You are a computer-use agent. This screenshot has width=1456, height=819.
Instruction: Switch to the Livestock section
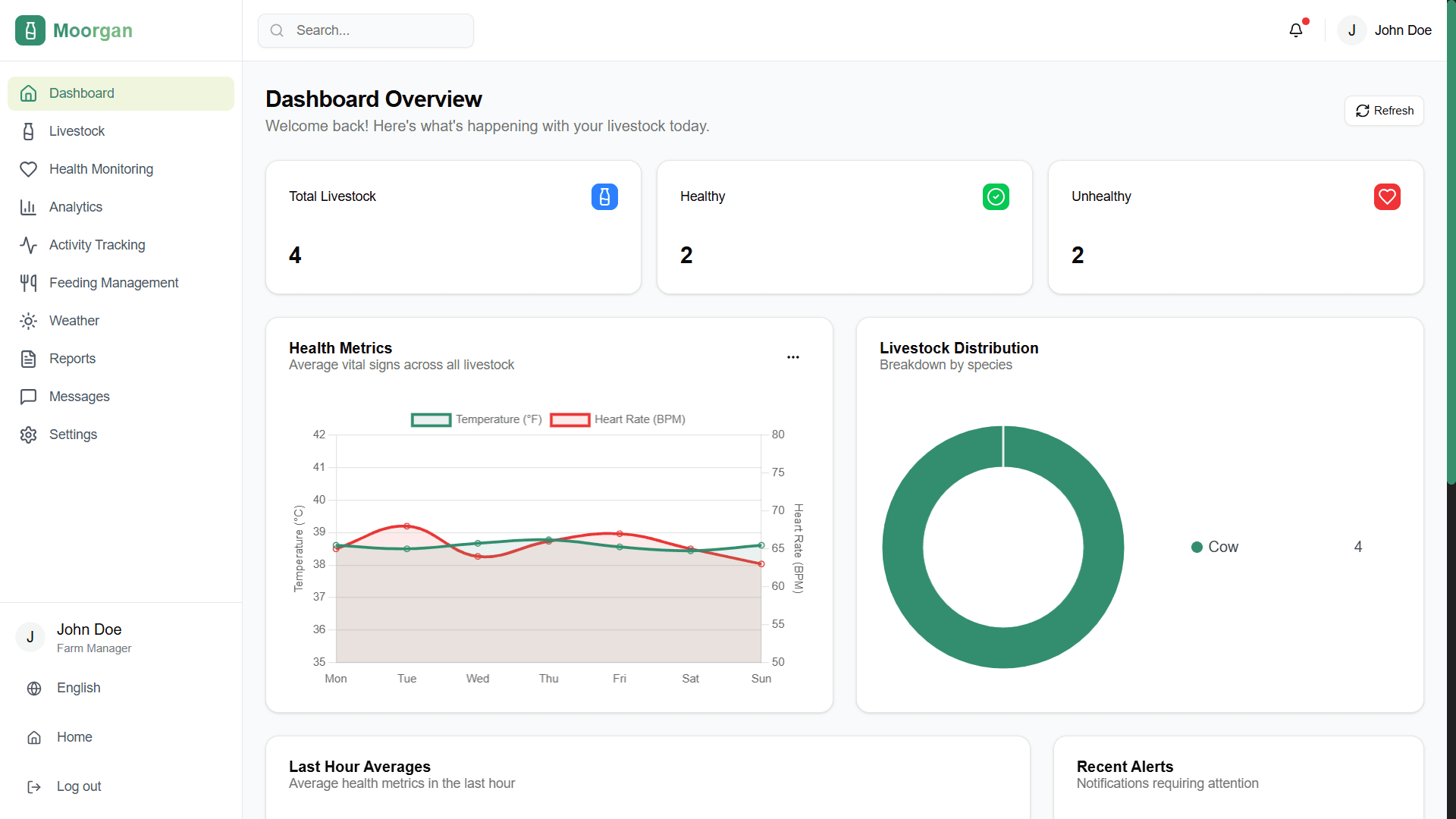pyautogui.click(x=77, y=131)
